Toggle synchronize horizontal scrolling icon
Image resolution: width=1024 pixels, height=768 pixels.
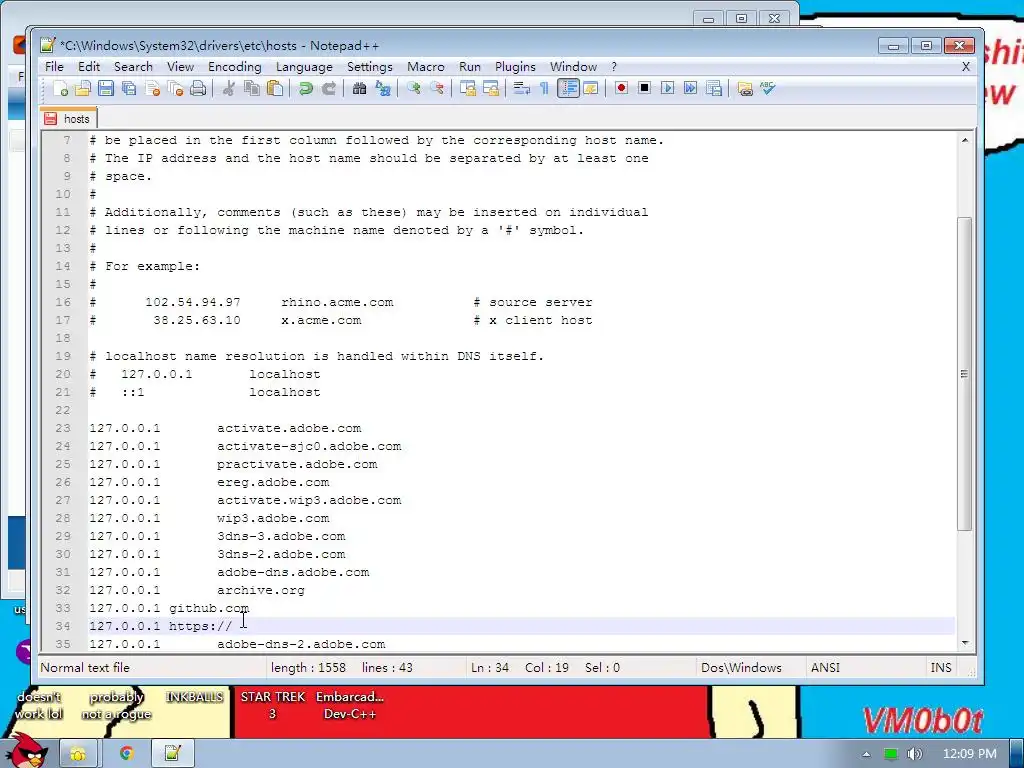coord(490,89)
